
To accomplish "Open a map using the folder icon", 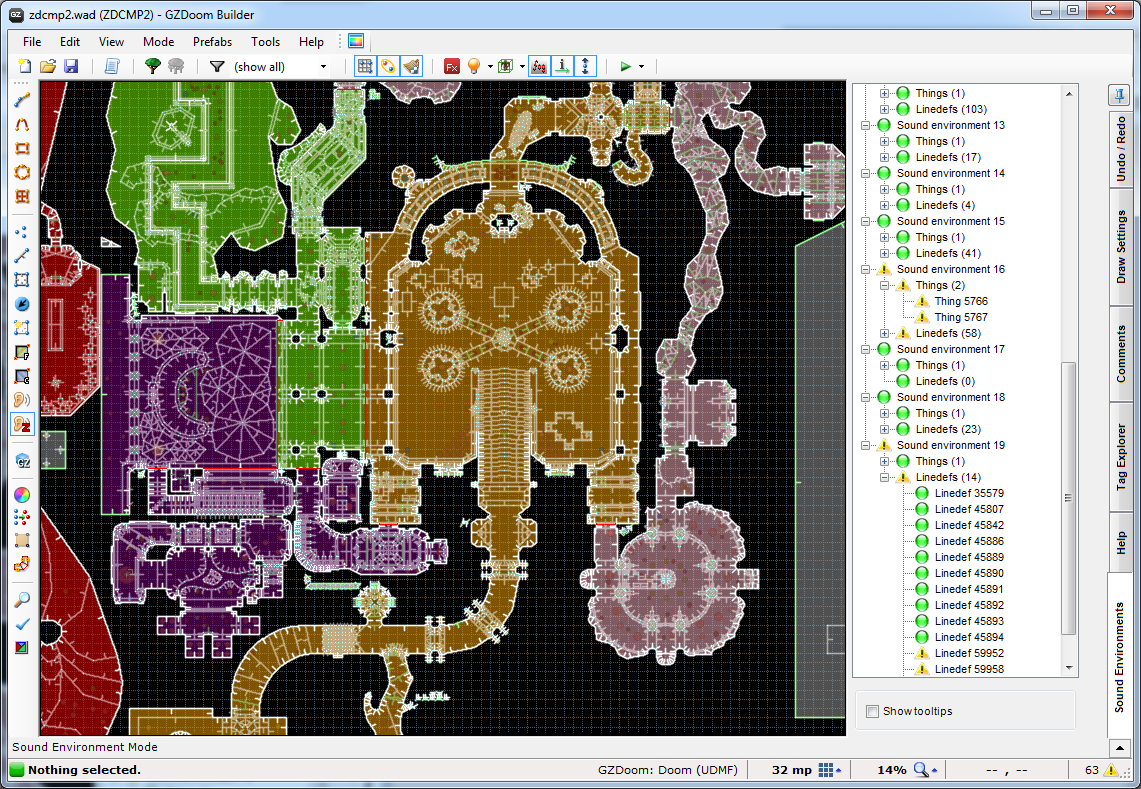I will pyautogui.click(x=48, y=66).
